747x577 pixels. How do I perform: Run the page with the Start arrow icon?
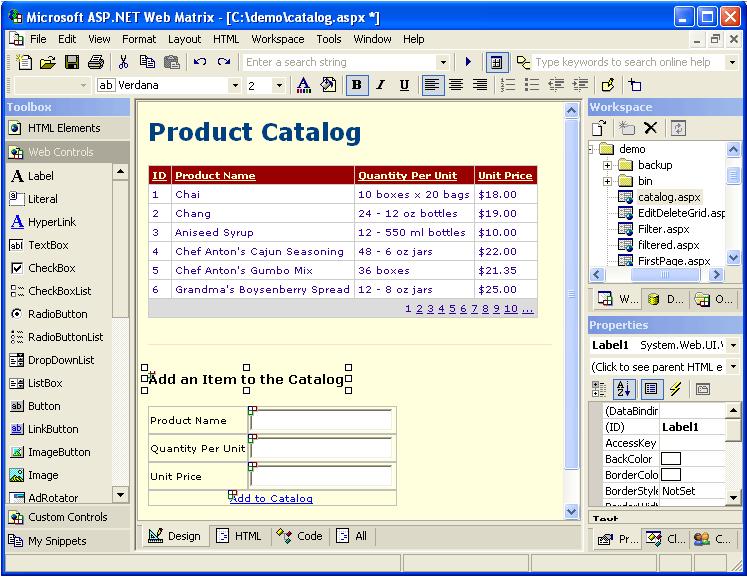pyautogui.click(x=468, y=62)
